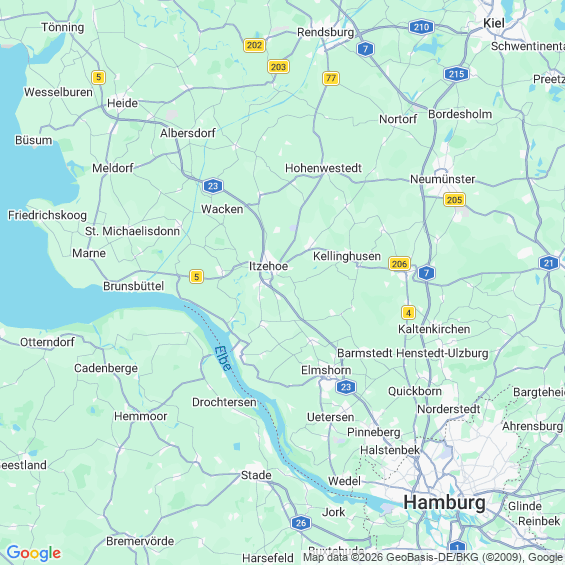The width and height of the screenshot is (565, 565).
Task: Click the route 205 shield near Neumünster
Action: coord(454,200)
